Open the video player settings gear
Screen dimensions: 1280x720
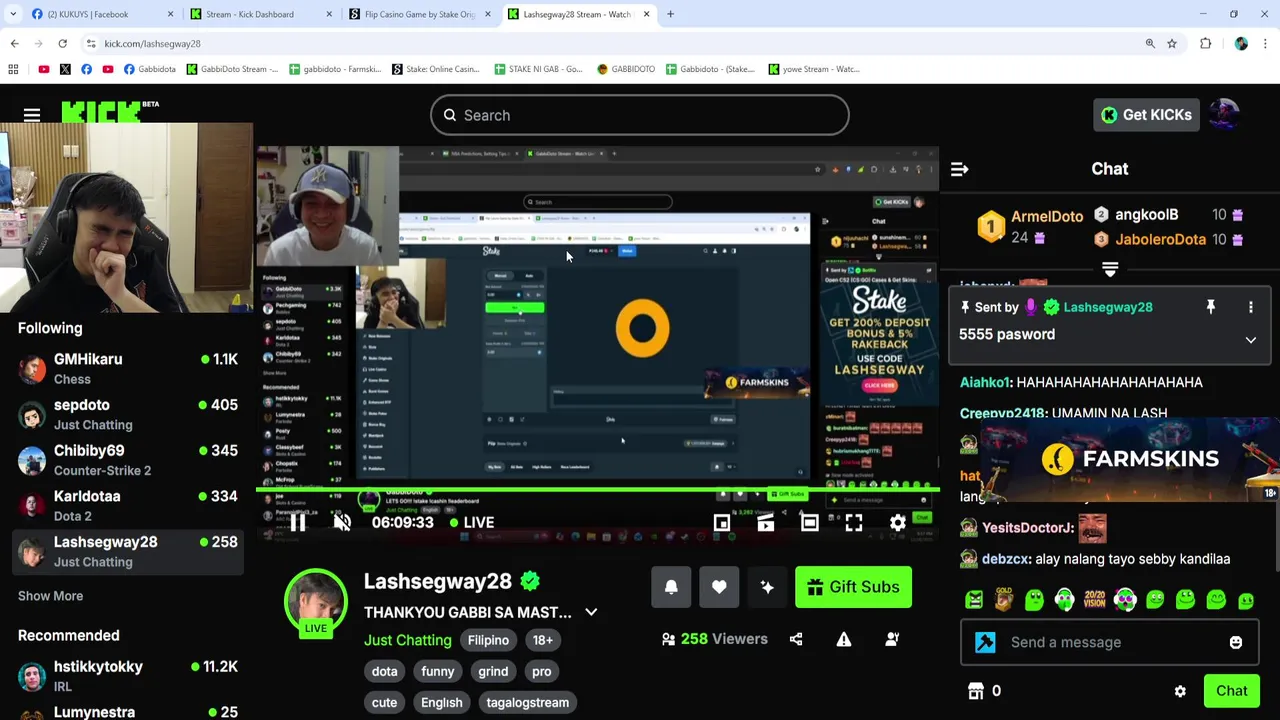[x=898, y=522]
